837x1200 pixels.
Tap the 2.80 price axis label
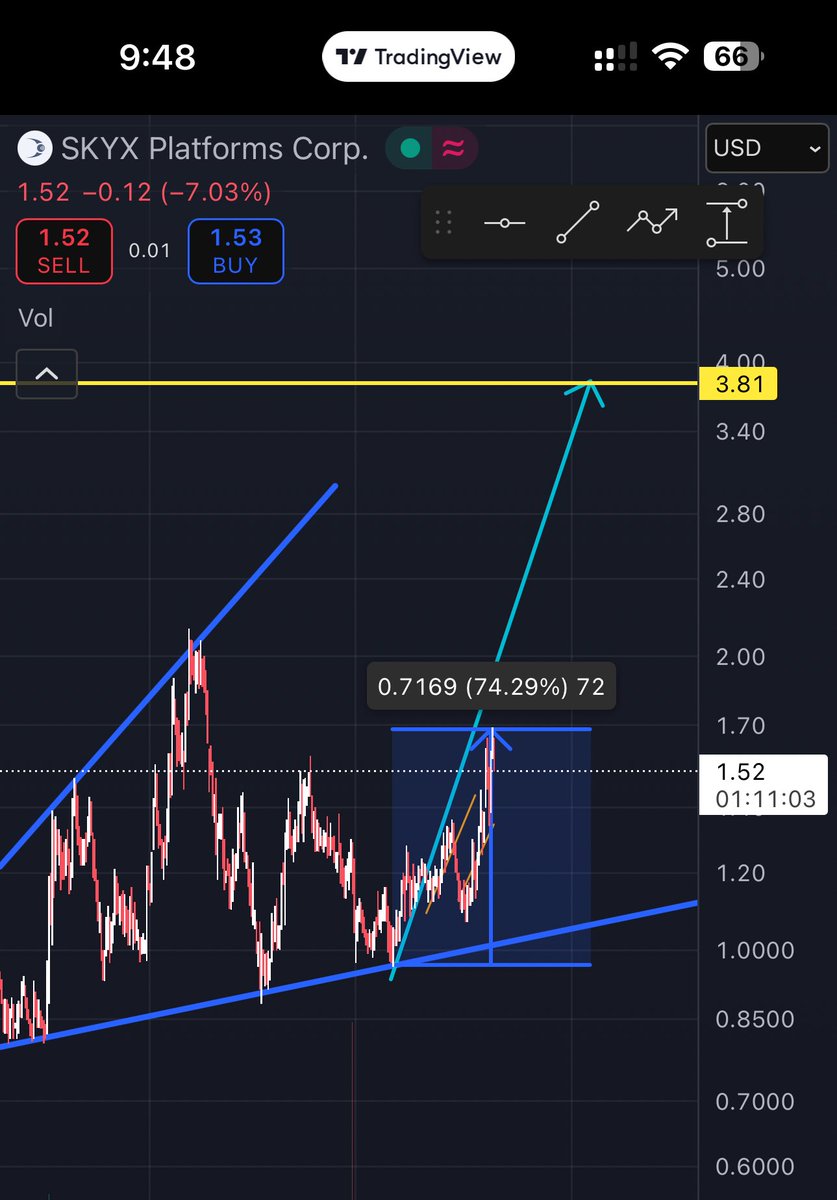point(740,514)
